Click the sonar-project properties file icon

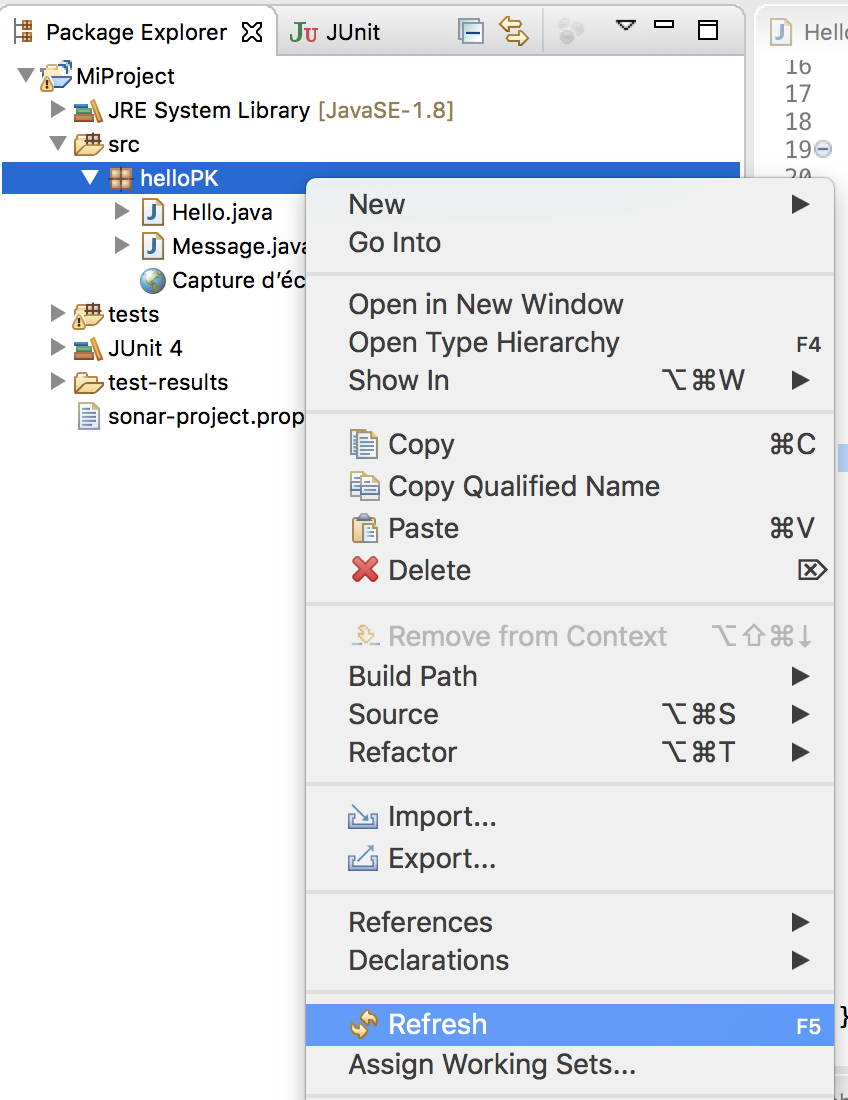point(89,416)
